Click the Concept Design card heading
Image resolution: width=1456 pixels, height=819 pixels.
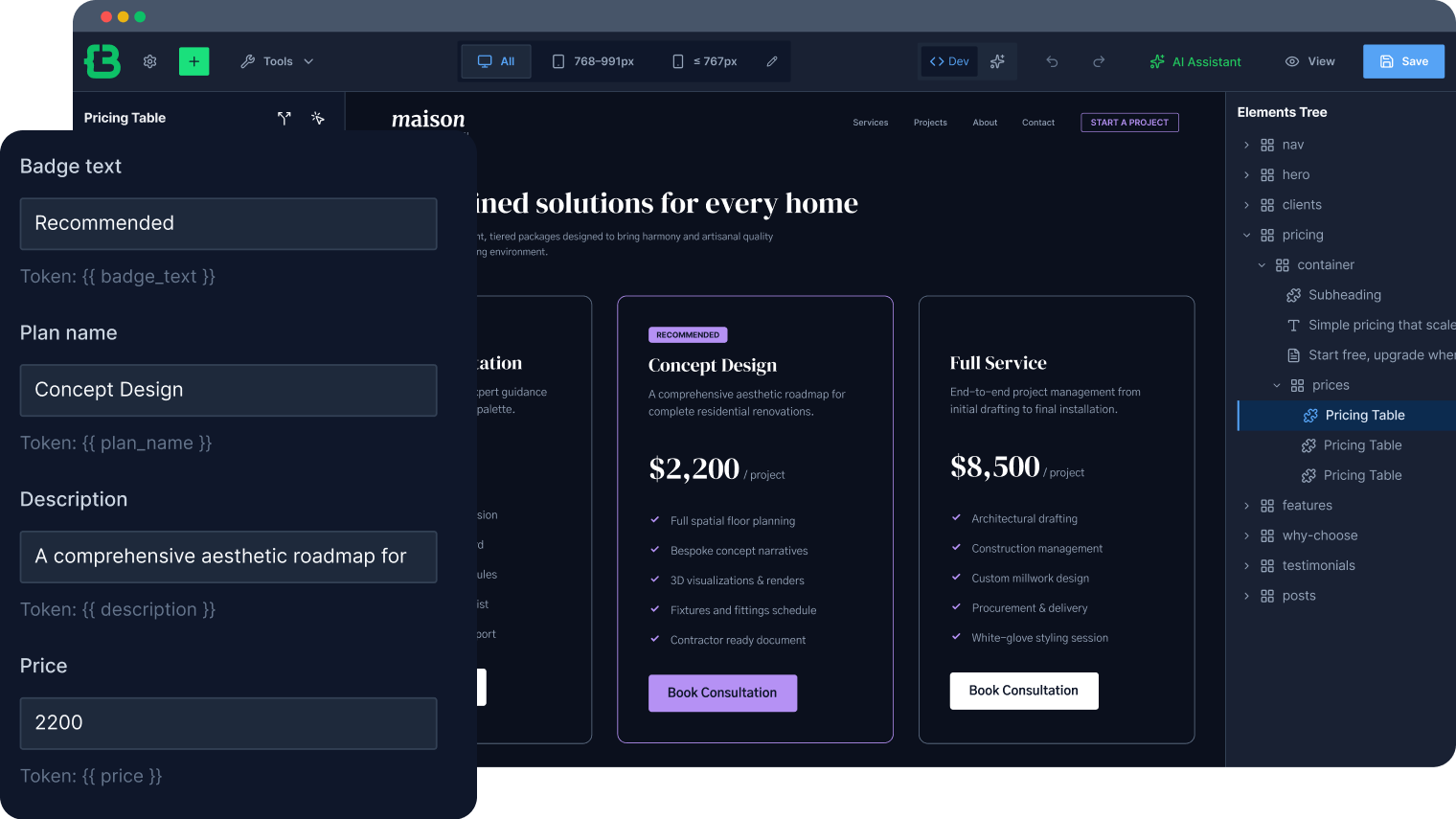(x=713, y=365)
